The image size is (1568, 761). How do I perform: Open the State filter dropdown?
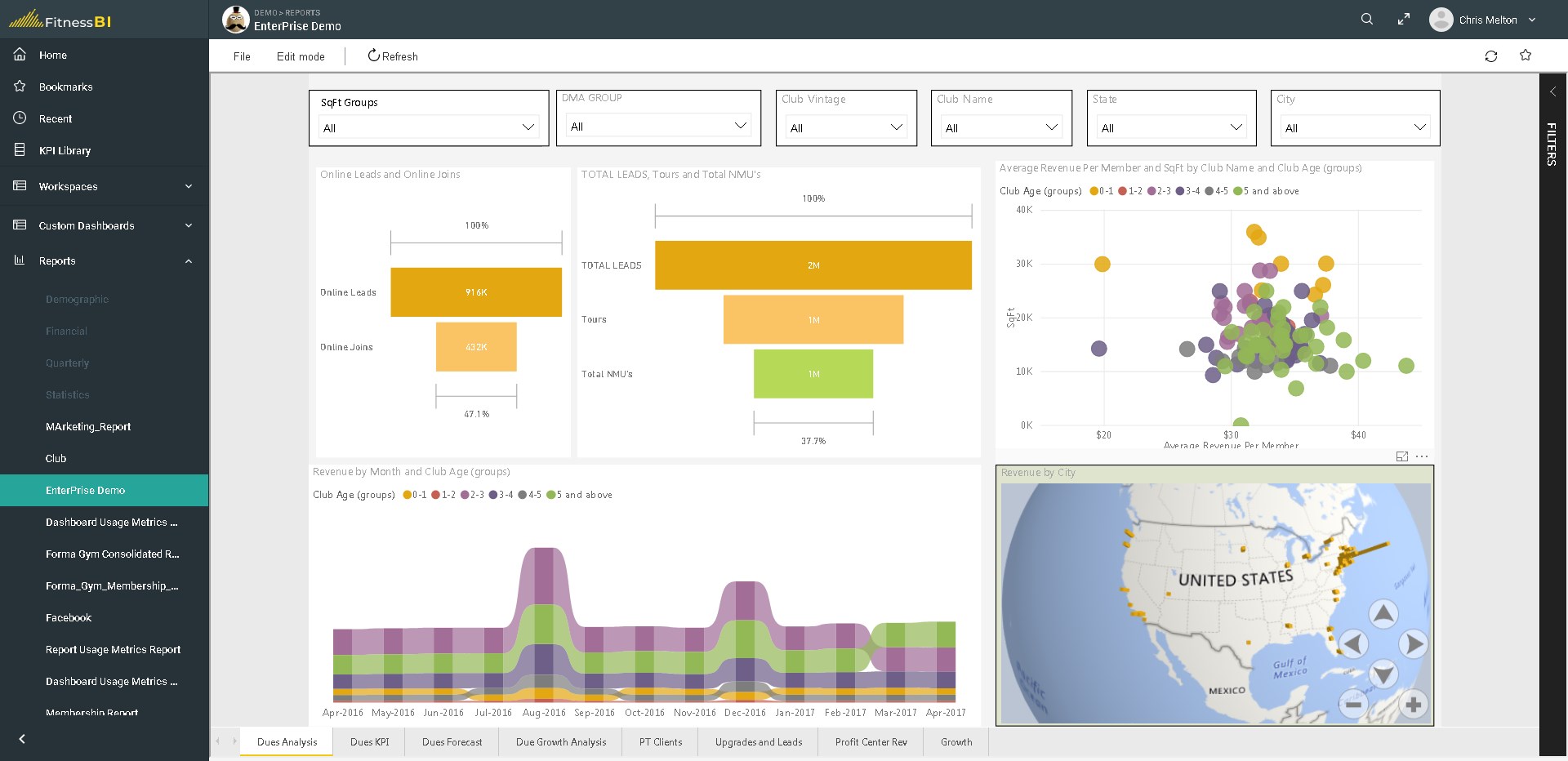click(x=1171, y=127)
